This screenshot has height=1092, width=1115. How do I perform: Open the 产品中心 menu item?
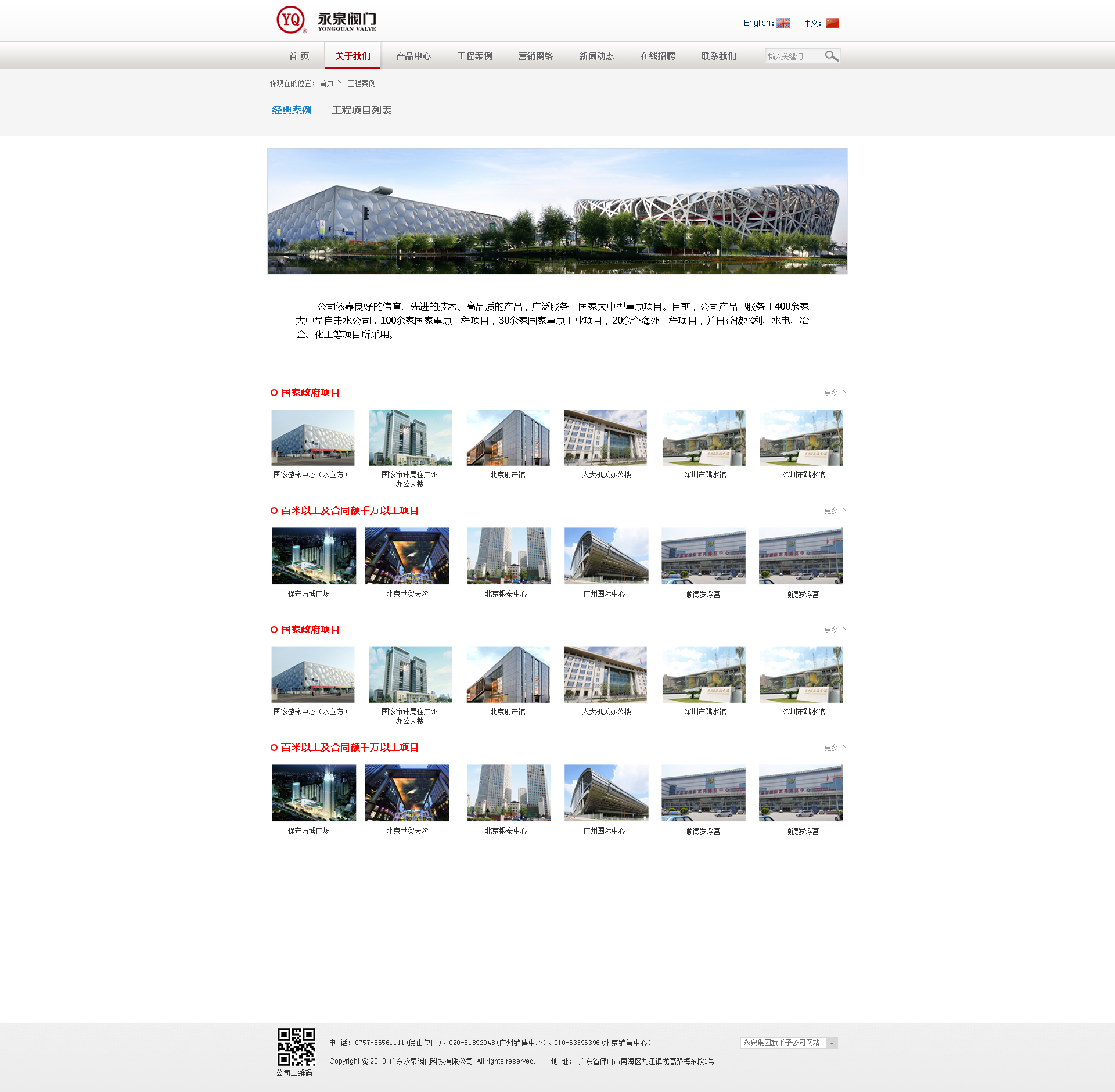click(x=413, y=56)
